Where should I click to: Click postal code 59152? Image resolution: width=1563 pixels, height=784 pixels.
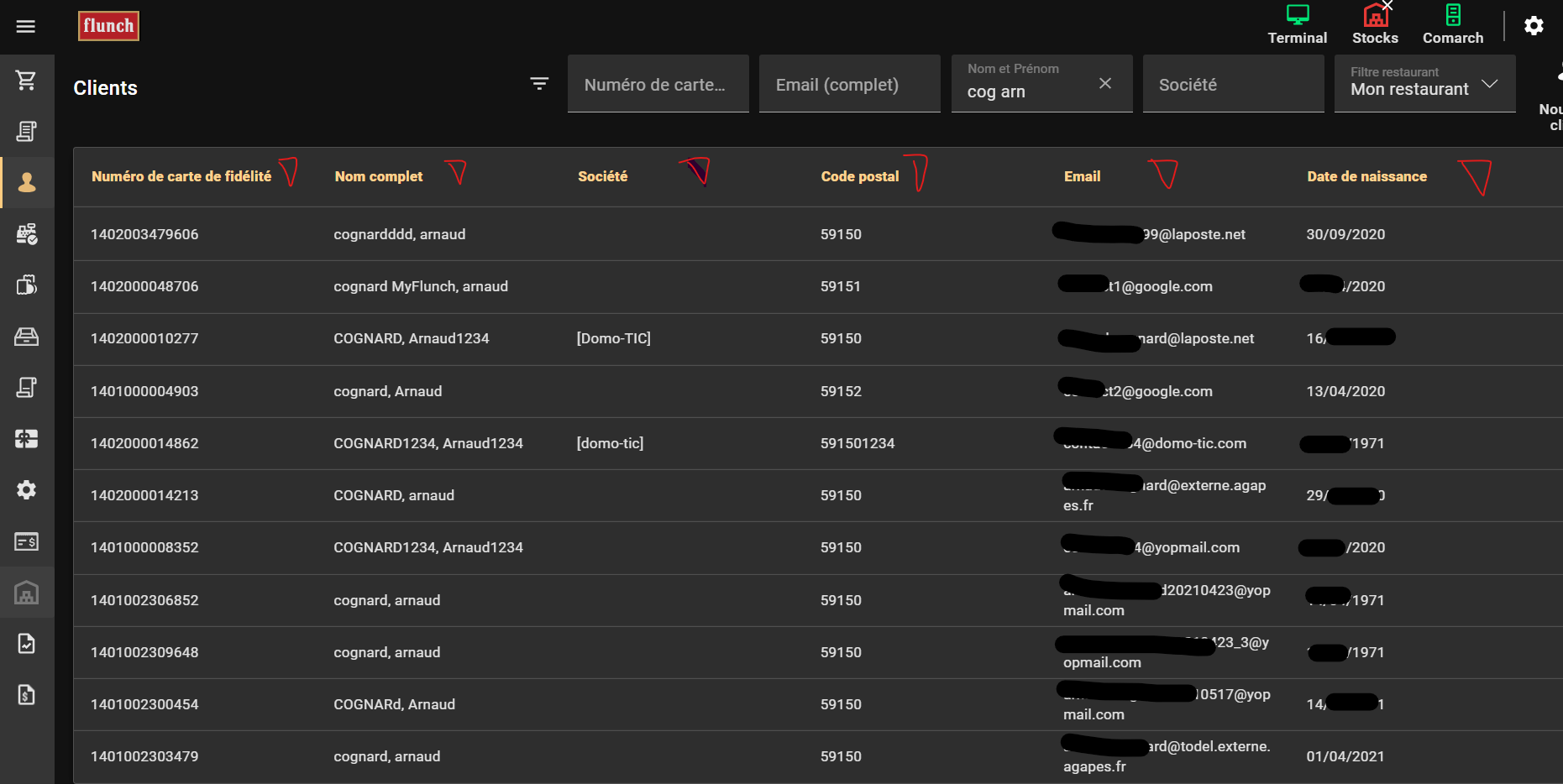point(841,391)
